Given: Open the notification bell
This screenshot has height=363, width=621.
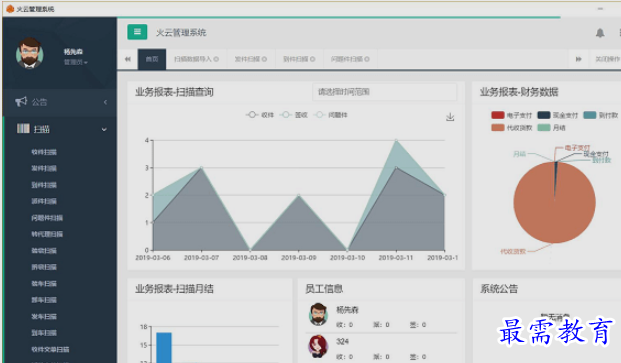Looking at the screenshot, I should [600, 33].
